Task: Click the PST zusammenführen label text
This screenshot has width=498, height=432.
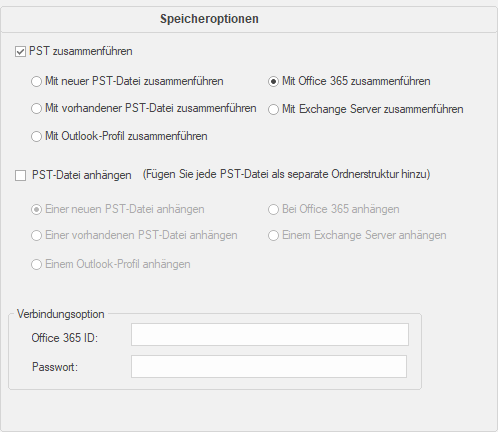Action: click(81, 51)
